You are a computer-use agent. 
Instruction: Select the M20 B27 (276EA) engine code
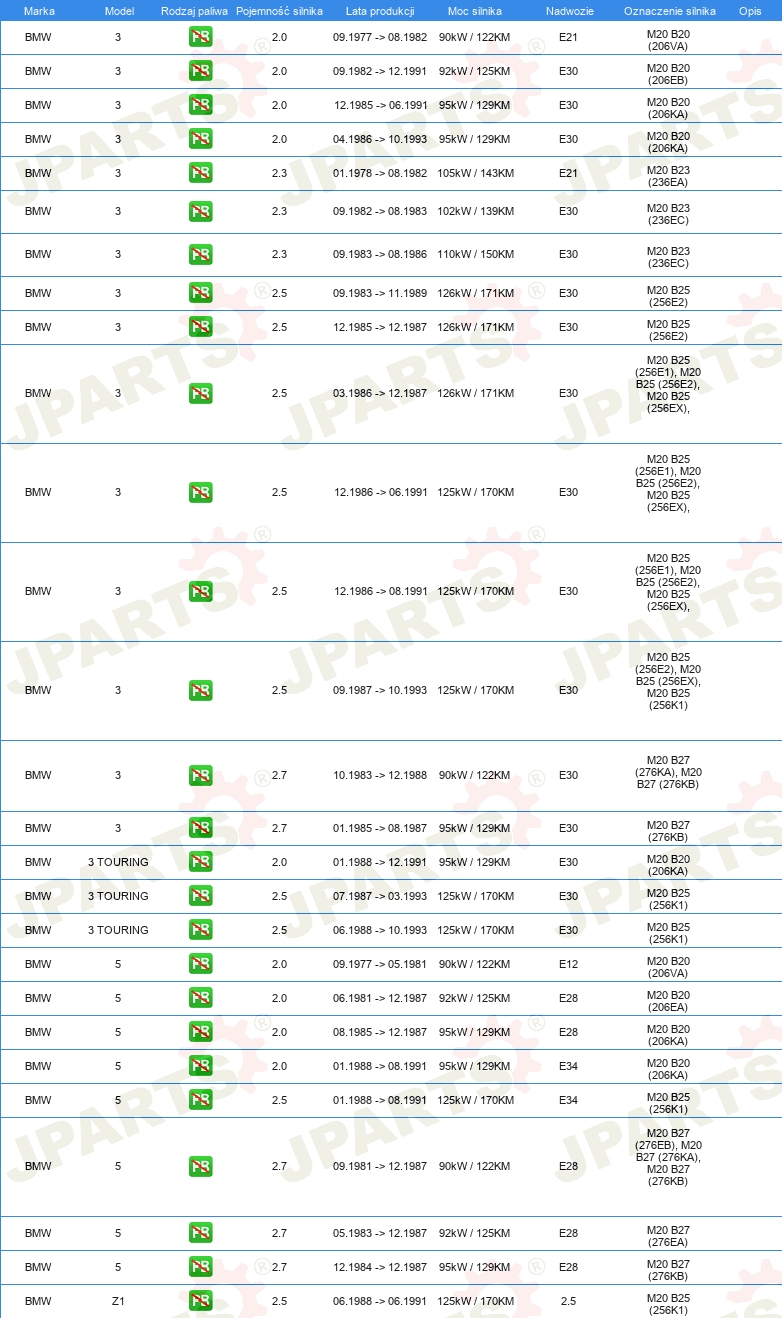668,1236
